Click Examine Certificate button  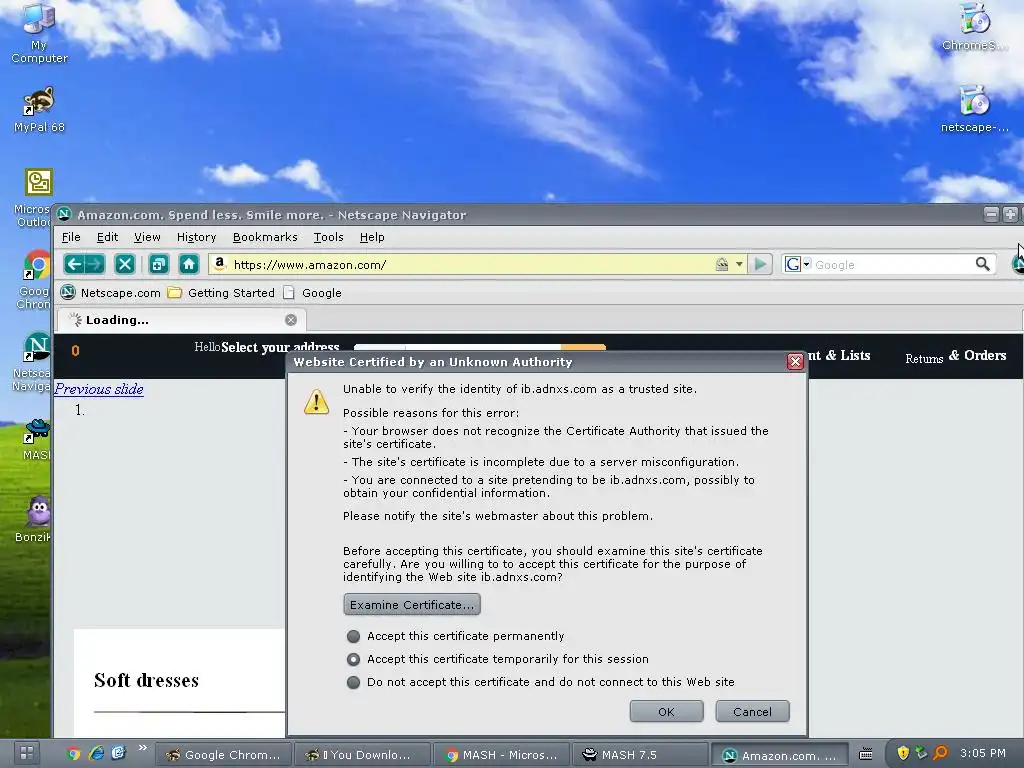coord(412,605)
